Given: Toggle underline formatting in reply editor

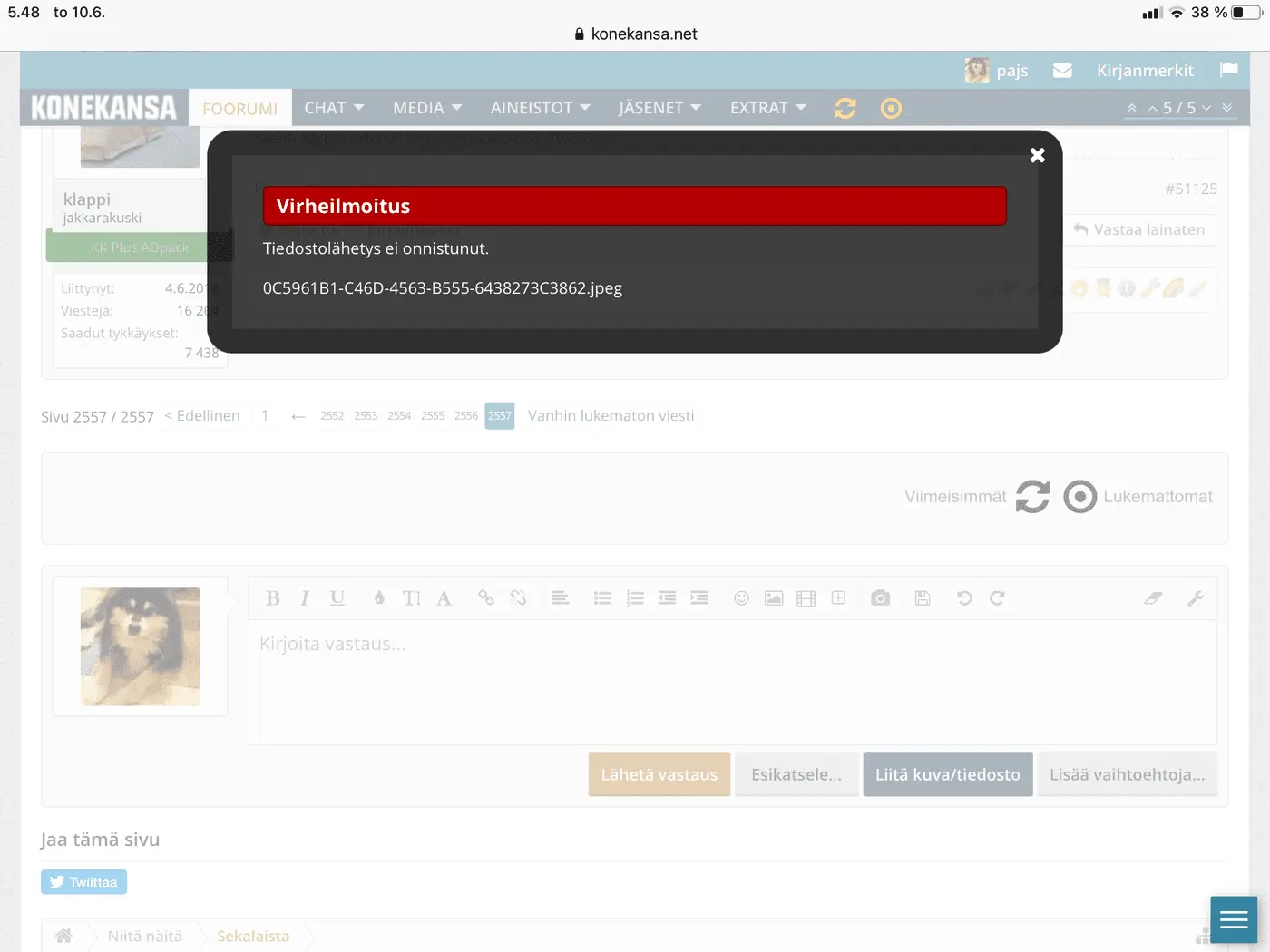Looking at the screenshot, I should tap(337, 598).
